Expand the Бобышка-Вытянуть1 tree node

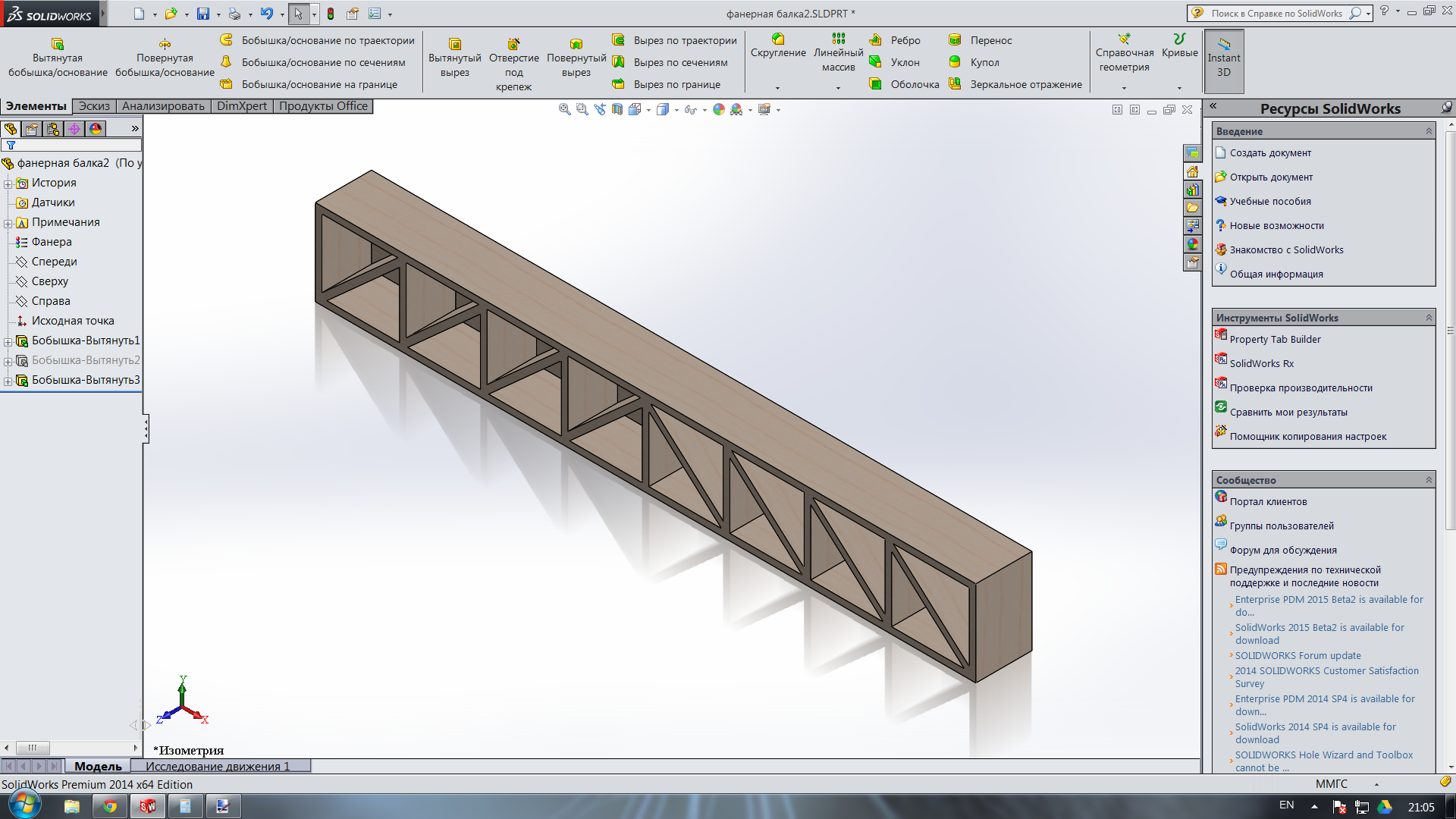(x=8, y=341)
